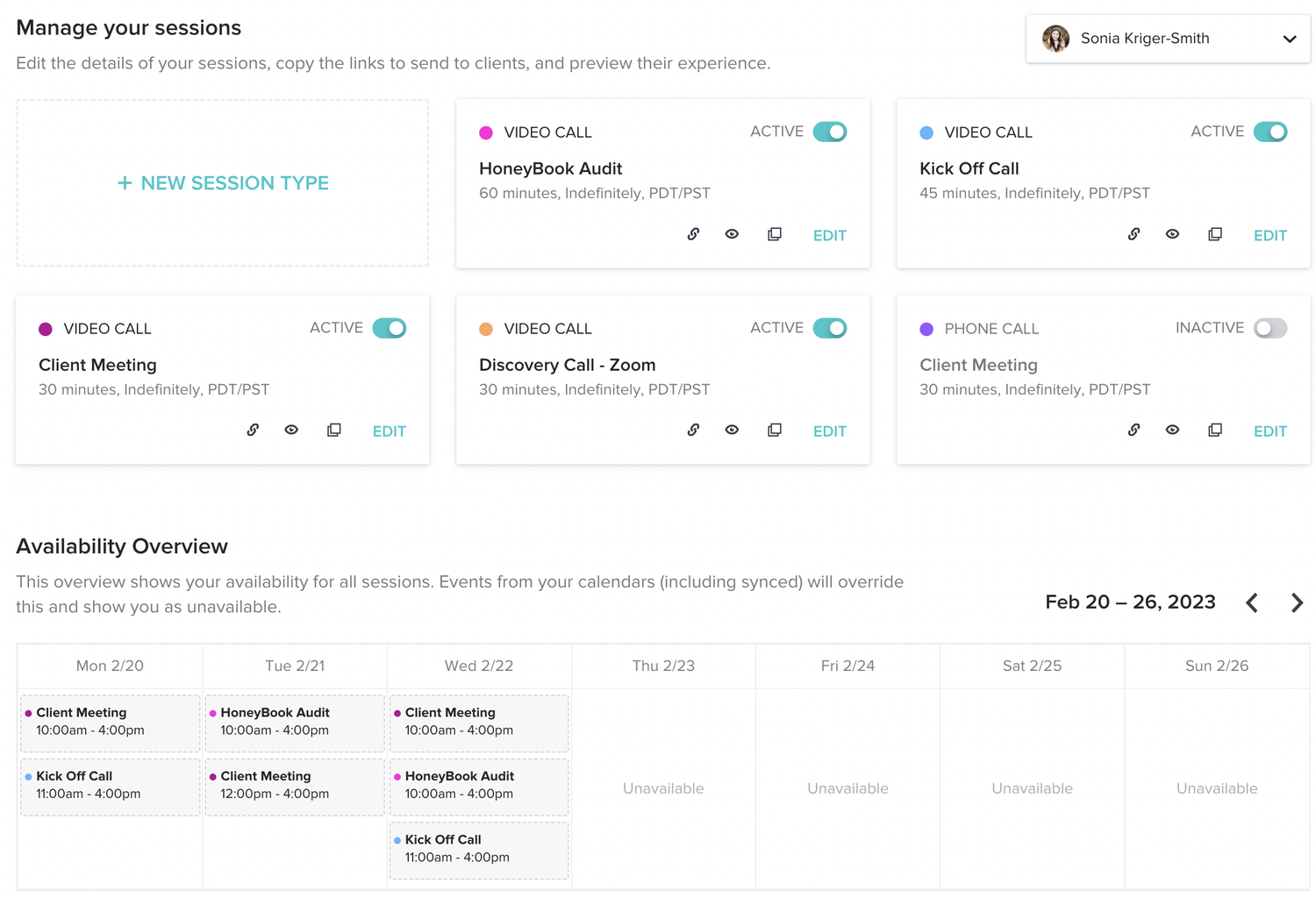Viewport: 1316px width, 898px height.
Task: Create a new session type
Action: [222, 182]
